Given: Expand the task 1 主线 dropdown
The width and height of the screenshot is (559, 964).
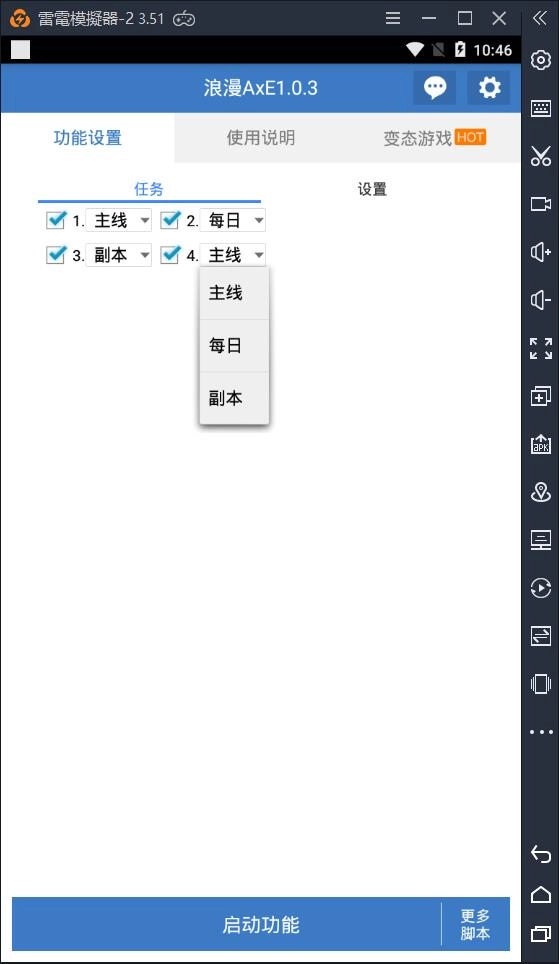Looking at the screenshot, I should (x=118, y=220).
